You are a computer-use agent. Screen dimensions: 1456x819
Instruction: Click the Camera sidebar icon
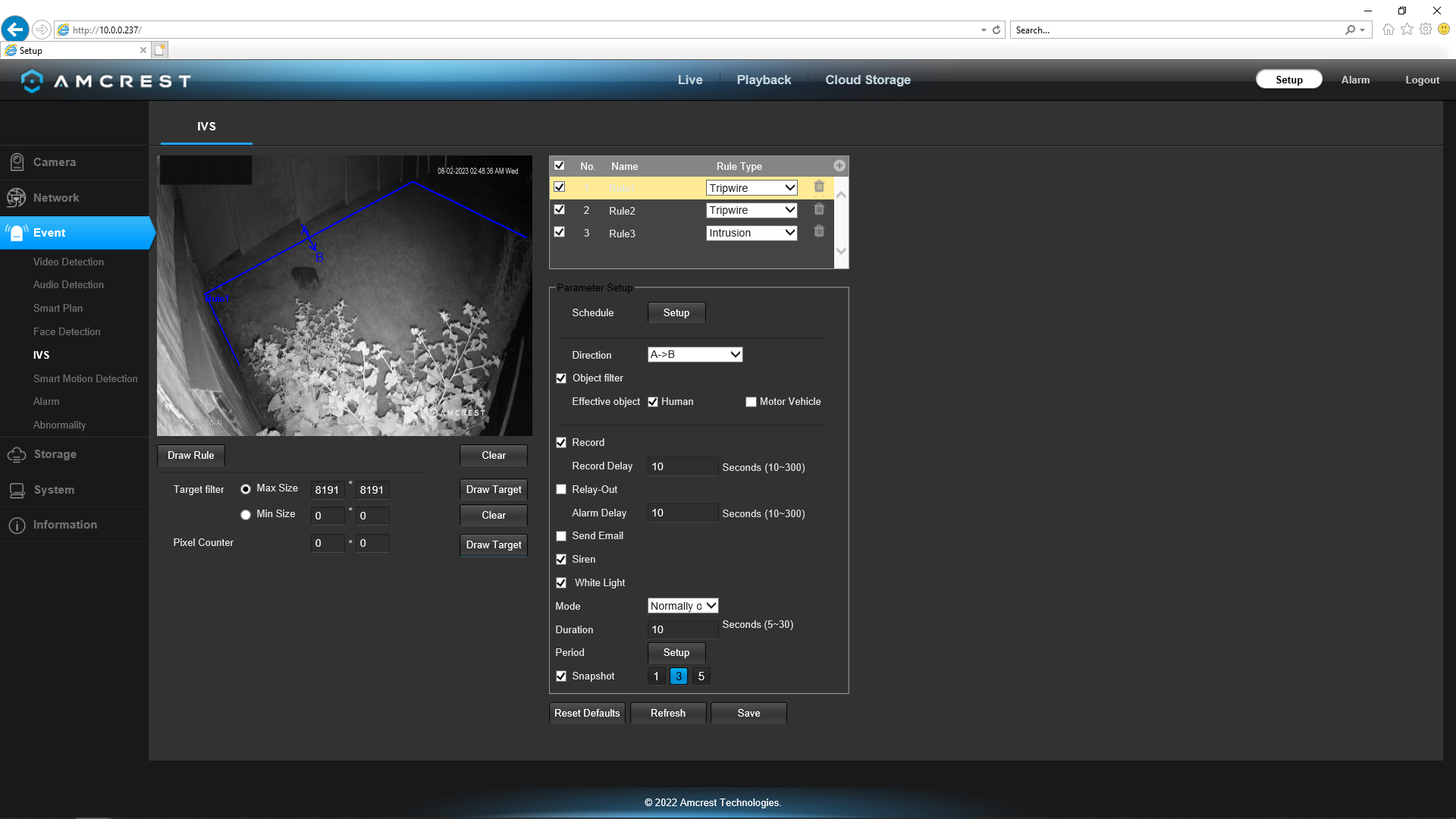coord(17,162)
